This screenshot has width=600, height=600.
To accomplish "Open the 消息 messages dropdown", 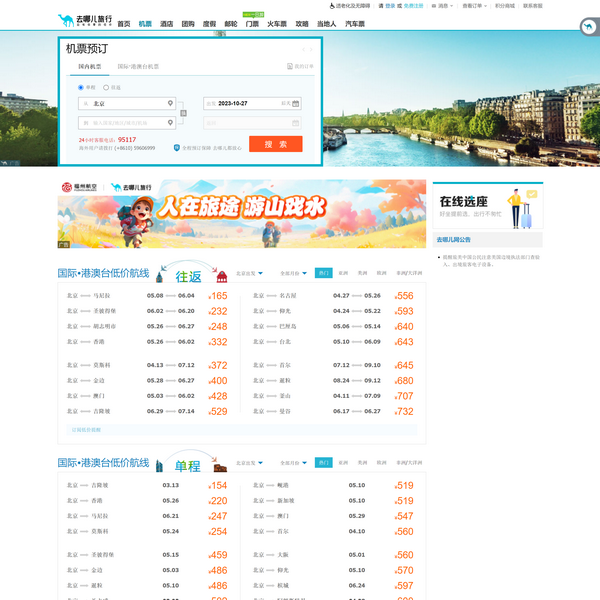I will pos(444,5).
